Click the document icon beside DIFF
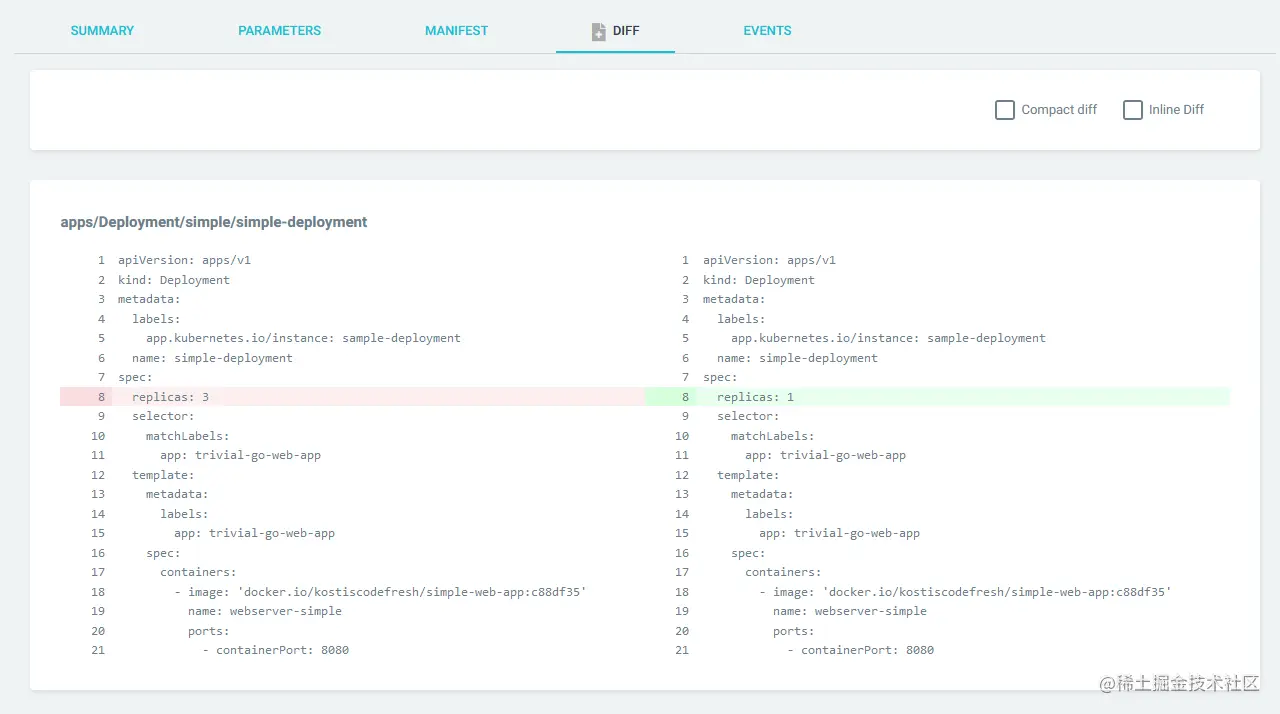 599,32
